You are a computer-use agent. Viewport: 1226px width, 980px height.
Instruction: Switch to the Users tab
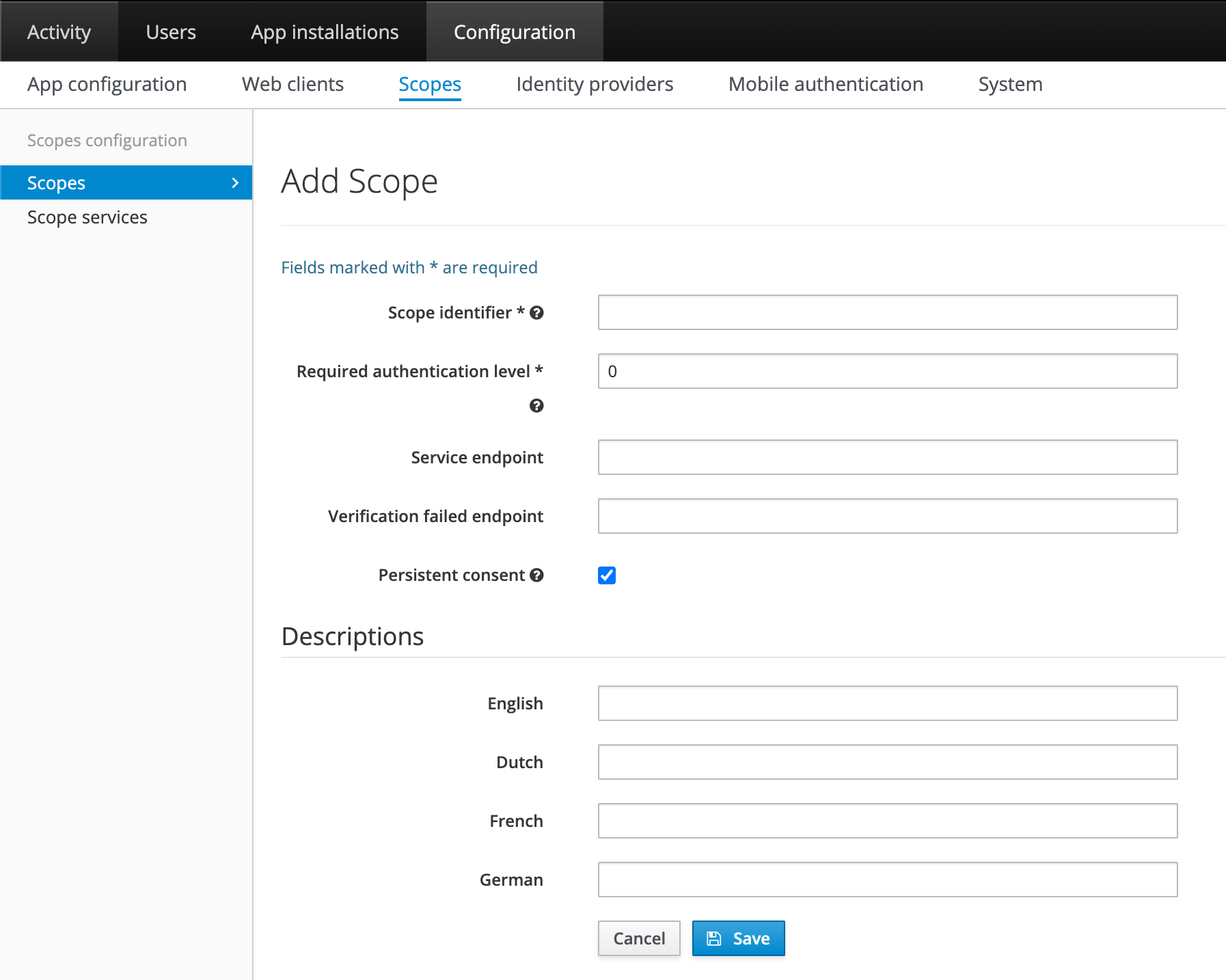click(171, 32)
